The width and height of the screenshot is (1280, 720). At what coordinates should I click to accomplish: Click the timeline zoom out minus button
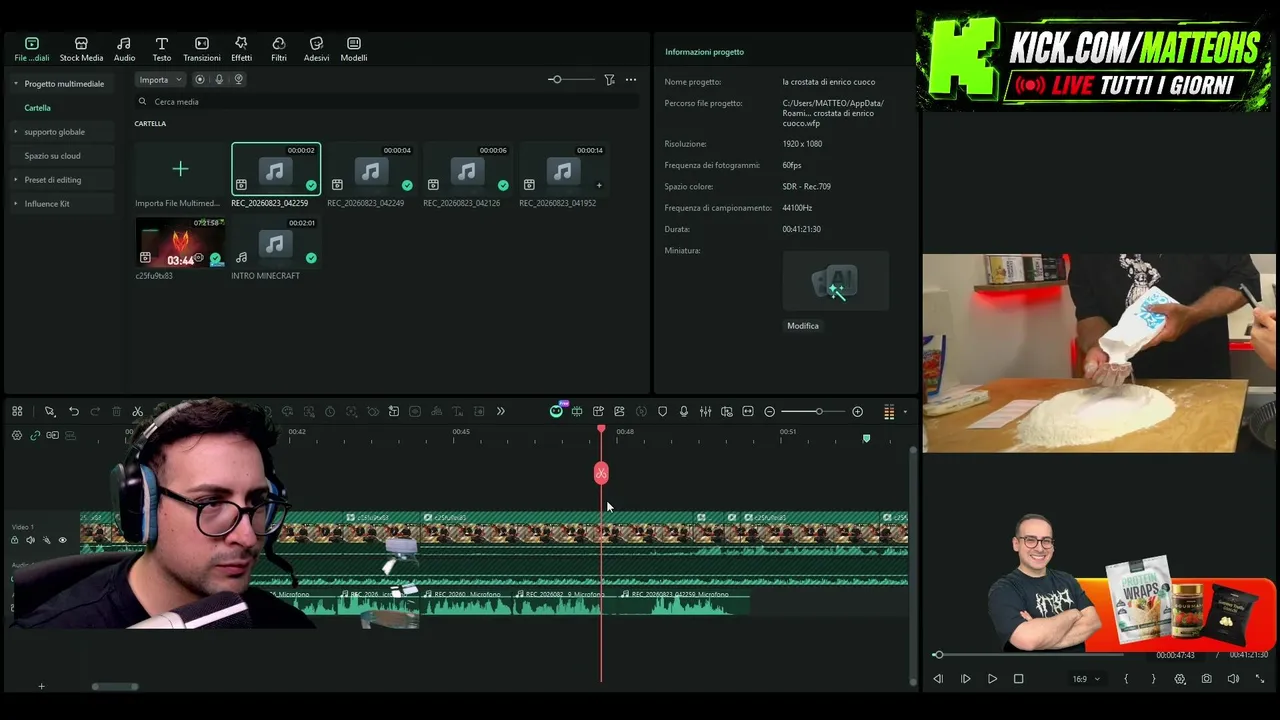tap(770, 412)
